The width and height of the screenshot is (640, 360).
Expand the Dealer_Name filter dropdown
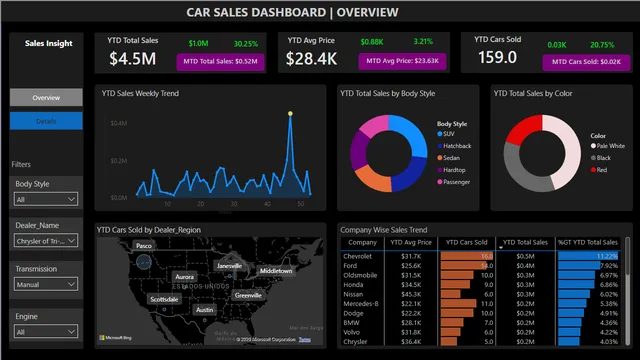pos(46,241)
